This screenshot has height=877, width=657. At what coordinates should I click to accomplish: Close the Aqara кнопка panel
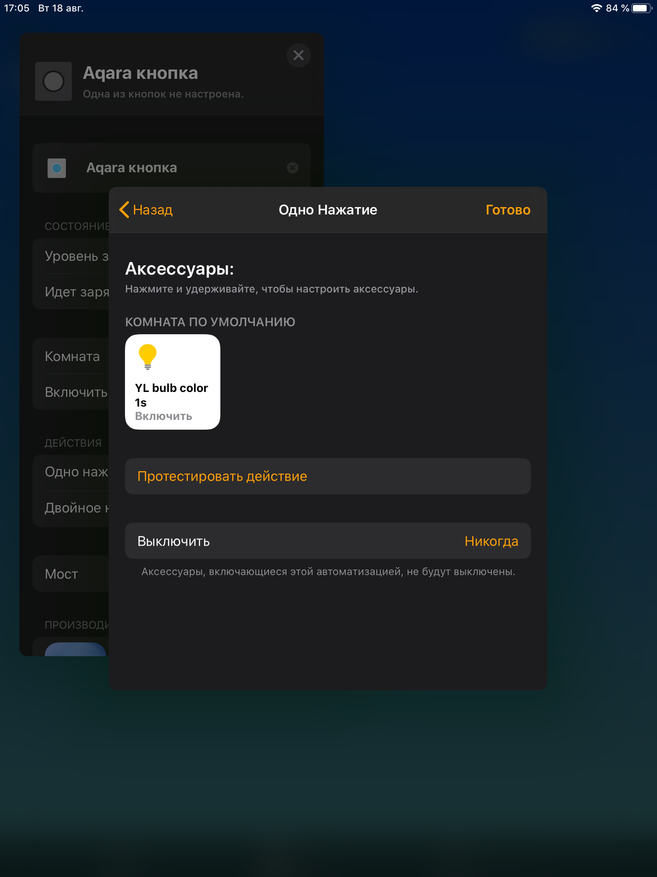pyautogui.click(x=299, y=55)
